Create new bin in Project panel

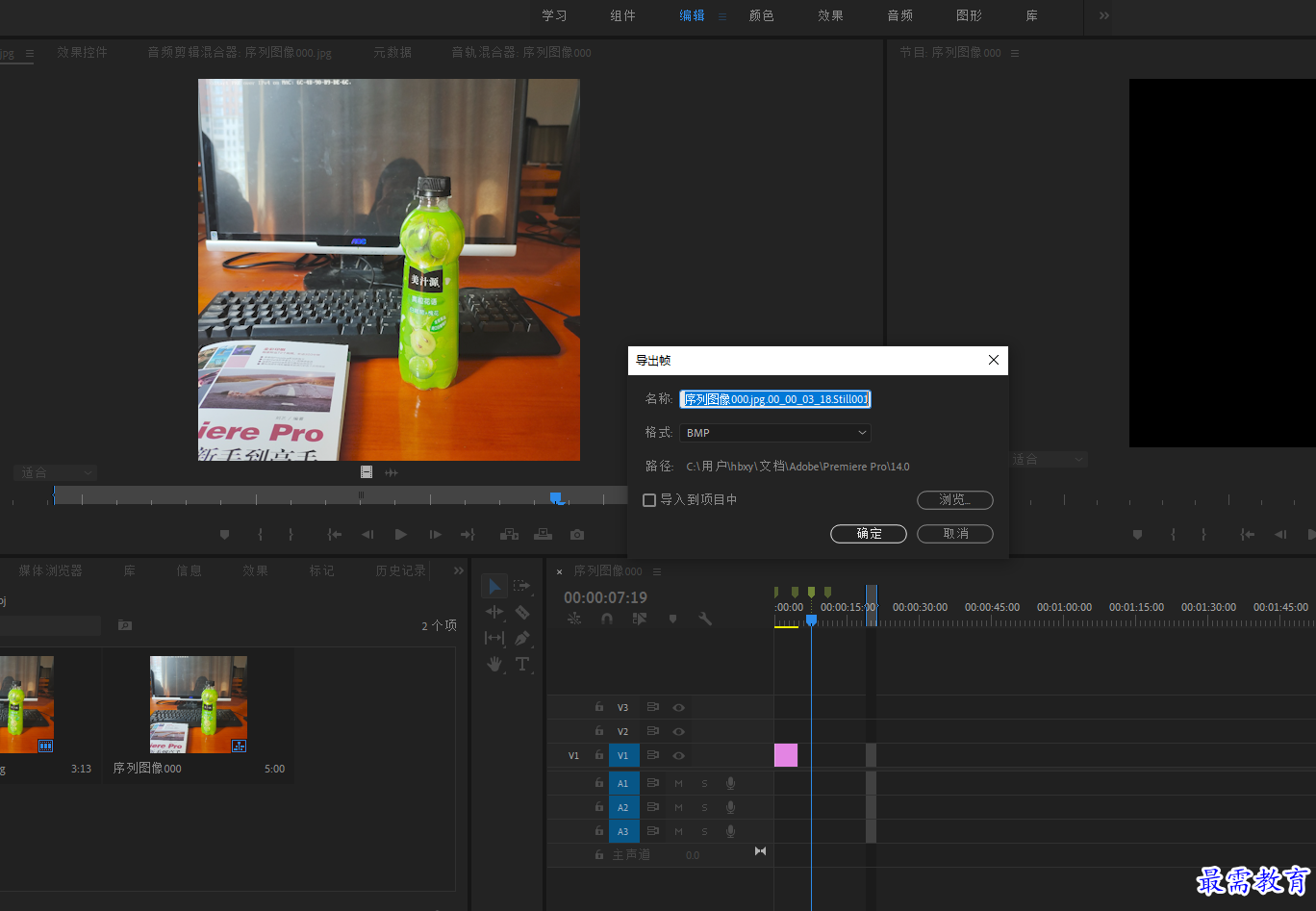(x=125, y=625)
